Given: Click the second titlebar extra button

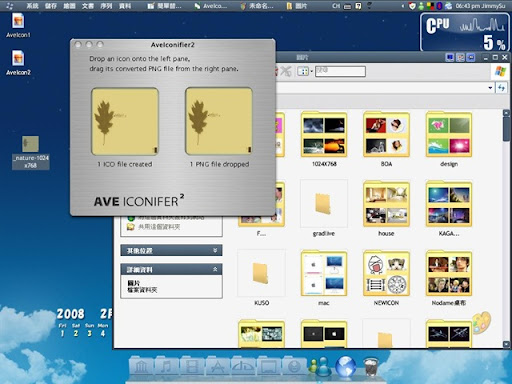Looking at the screenshot, I should pos(460,57).
